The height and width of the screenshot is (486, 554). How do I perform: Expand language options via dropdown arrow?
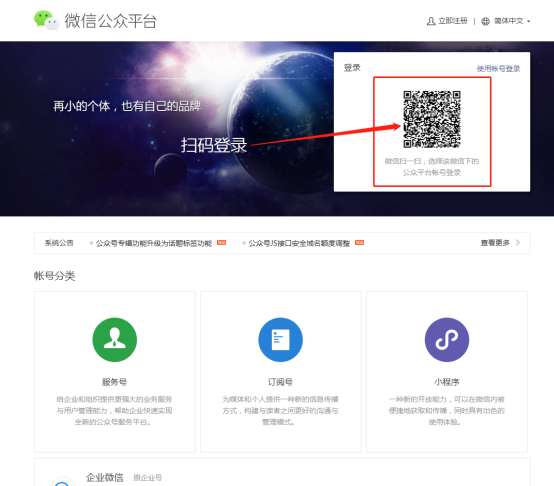529,21
